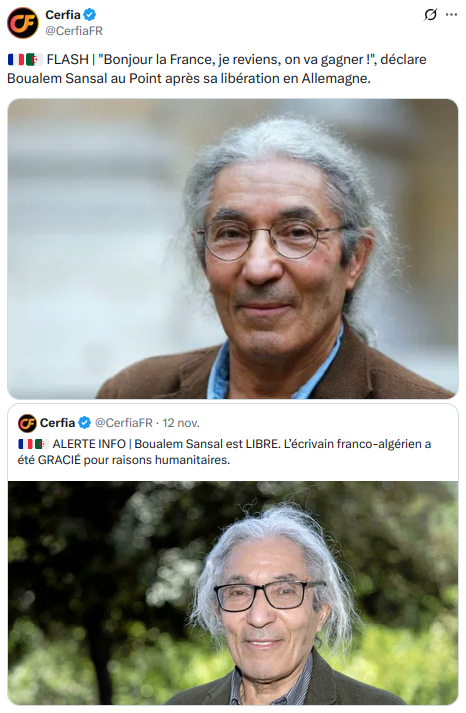Image resolution: width=466 pixels, height=713 pixels.
Task: Click the Algerian flag emoji before ALERTE INFO
Action: pyautogui.click(x=41, y=444)
